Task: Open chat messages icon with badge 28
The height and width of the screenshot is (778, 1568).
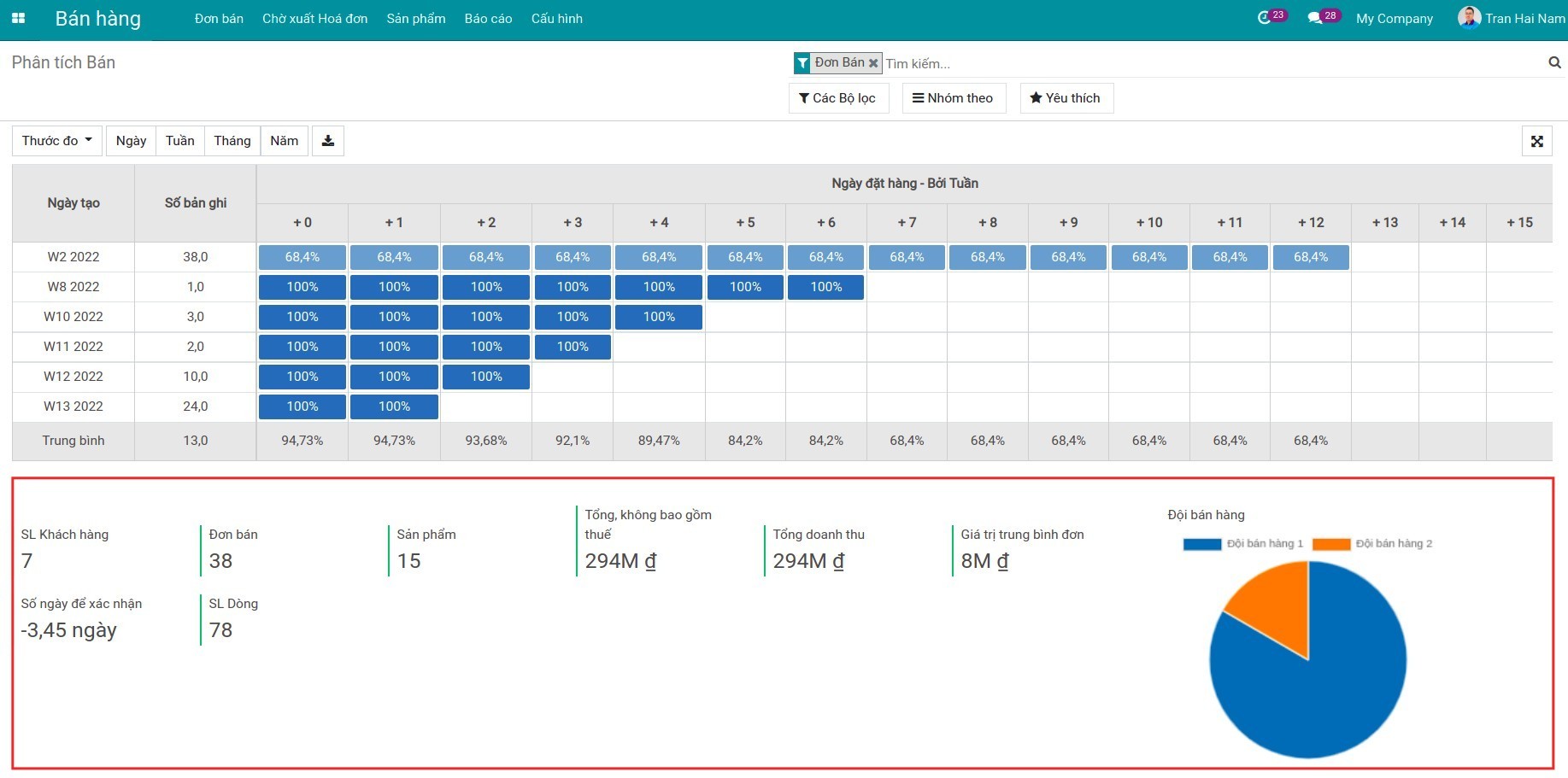Action: pyautogui.click(x=1323, y=17)
